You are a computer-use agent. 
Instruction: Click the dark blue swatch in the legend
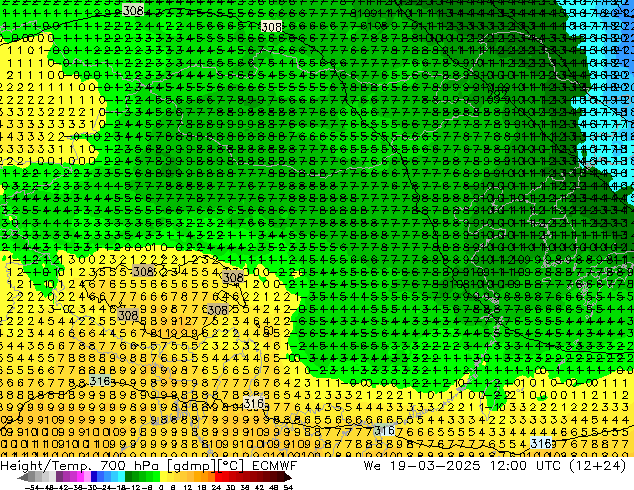94,476
